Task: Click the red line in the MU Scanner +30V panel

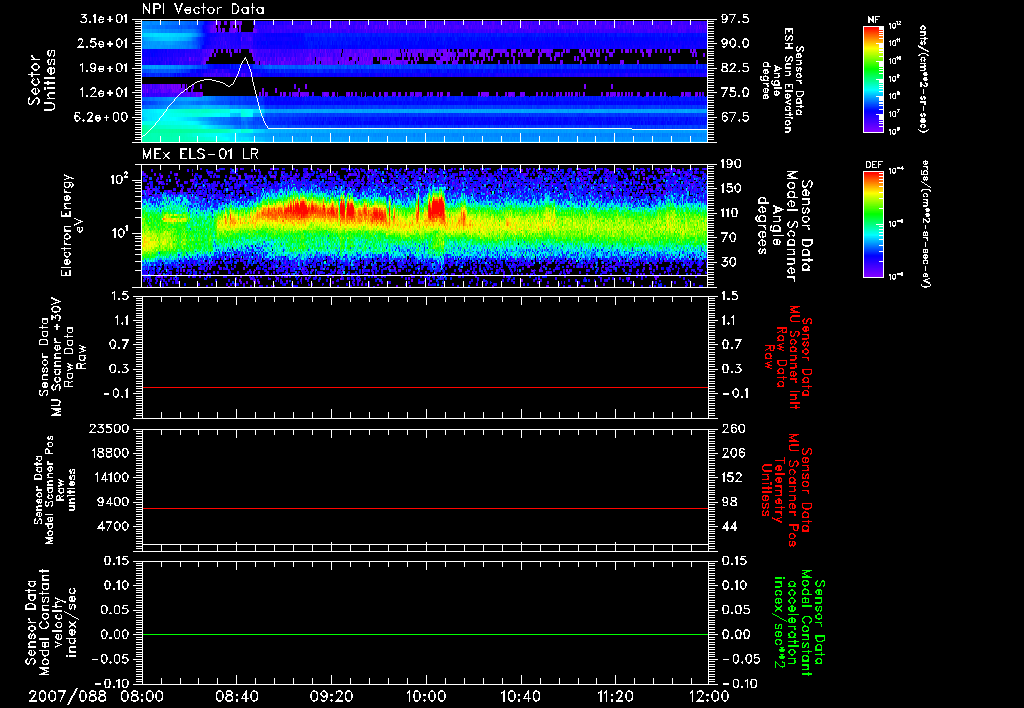Action: (x=425, y=387)
